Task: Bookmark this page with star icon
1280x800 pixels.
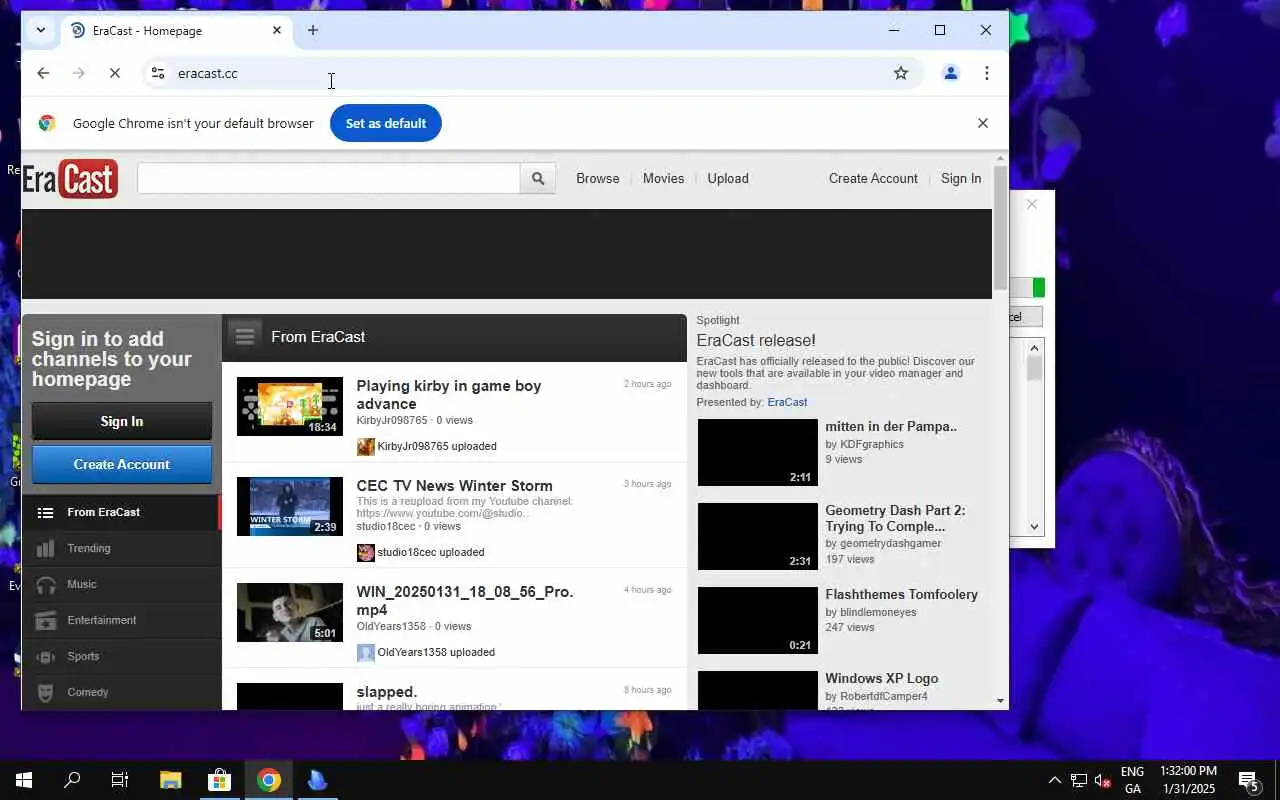Action: (901, 73)
